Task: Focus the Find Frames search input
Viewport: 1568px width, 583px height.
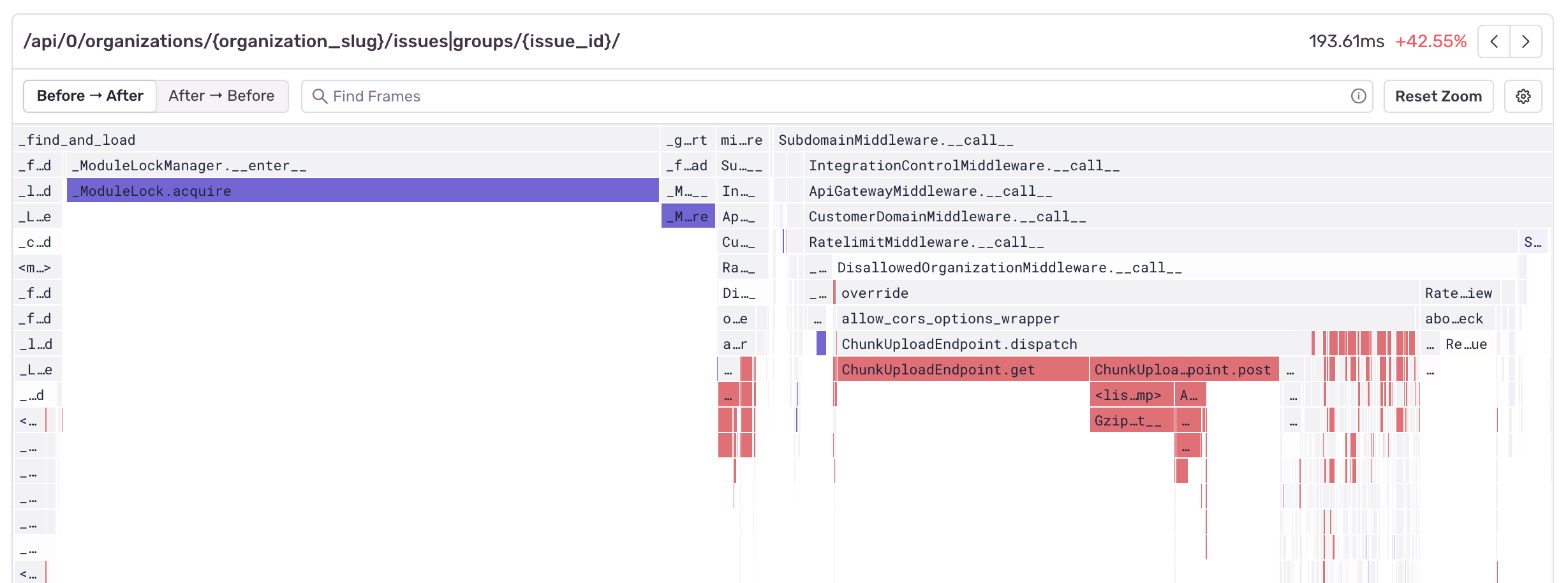Action: 829,96
